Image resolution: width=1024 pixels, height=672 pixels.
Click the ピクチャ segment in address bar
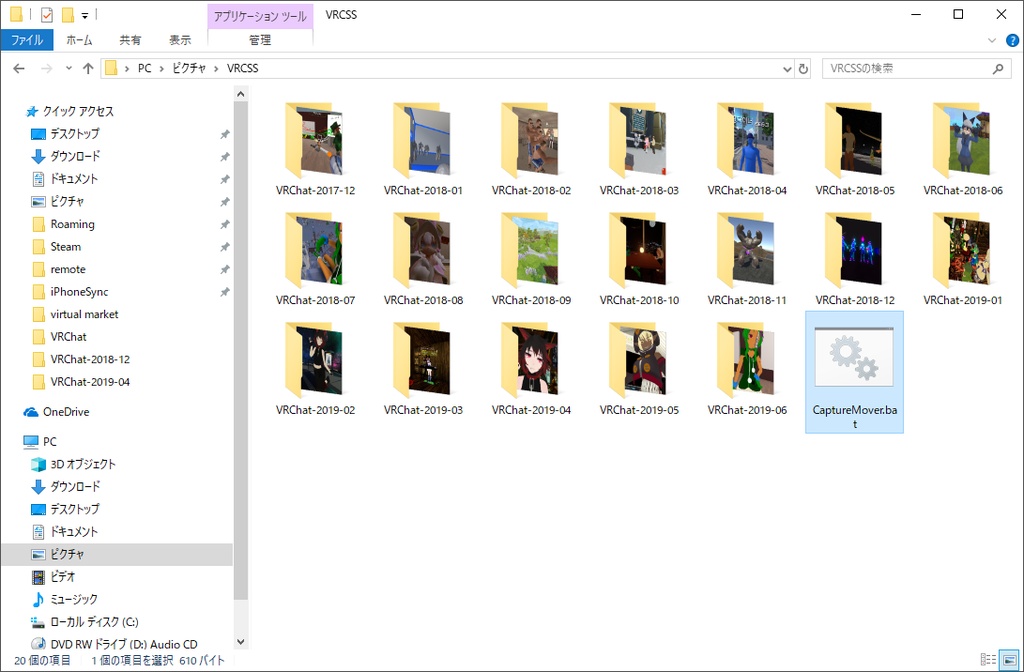pos(189,69)
